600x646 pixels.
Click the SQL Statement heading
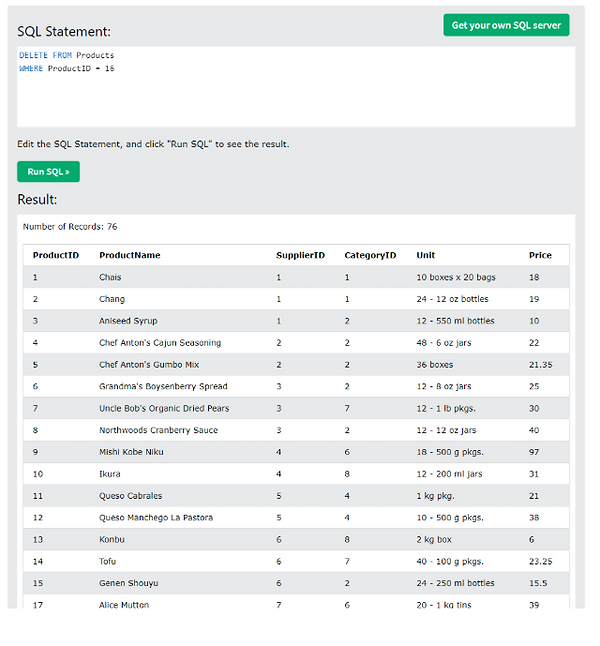coord(64,31)
